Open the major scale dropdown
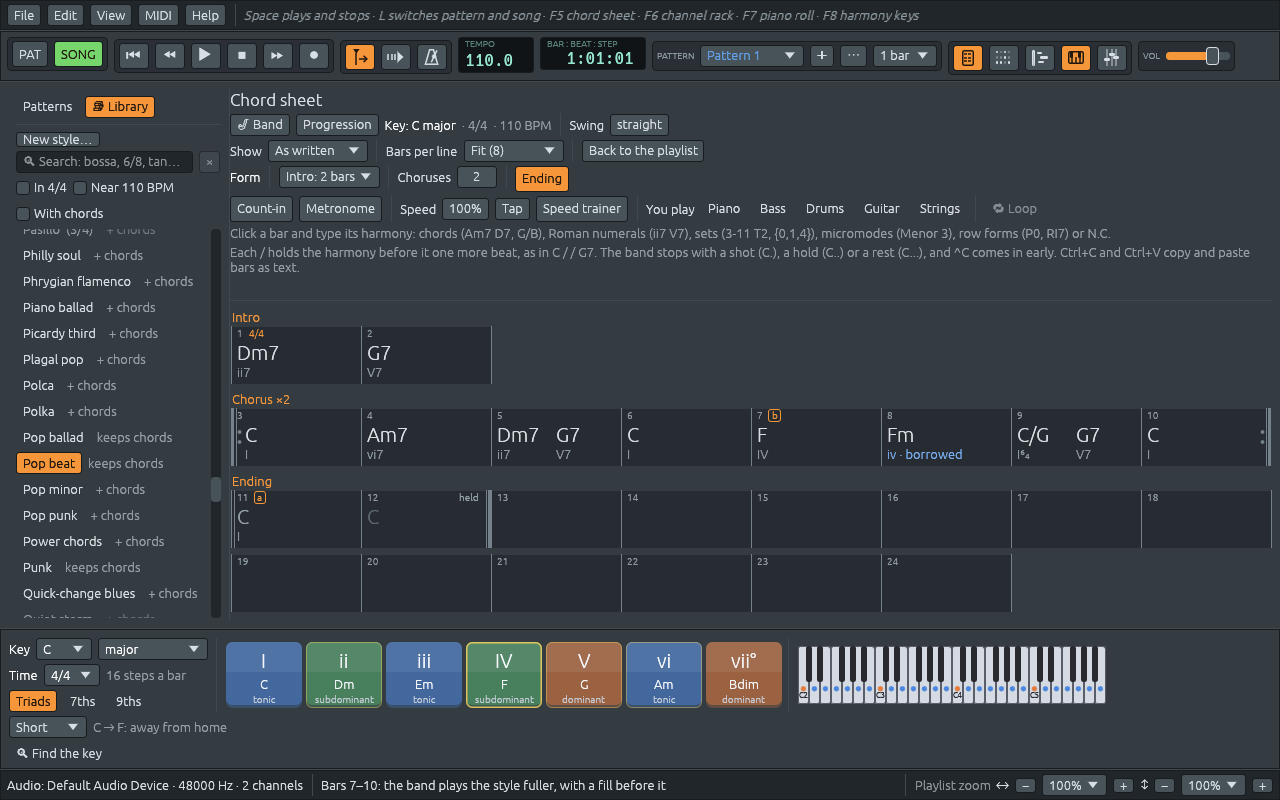This screenshot has width=1280, height=800. [x=153, y=650]
